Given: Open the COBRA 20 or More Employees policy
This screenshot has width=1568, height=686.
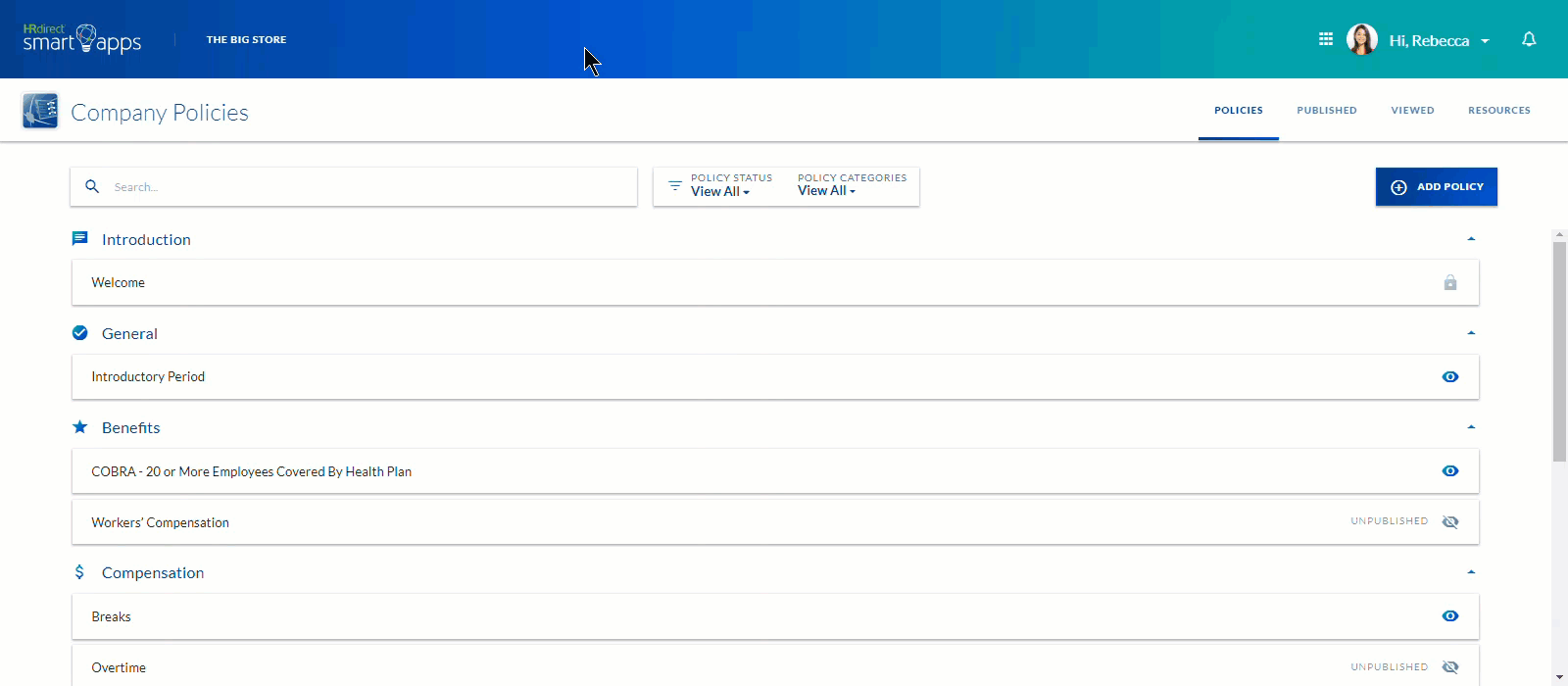Looking at the screenshot, I should [x=775, y=471].
